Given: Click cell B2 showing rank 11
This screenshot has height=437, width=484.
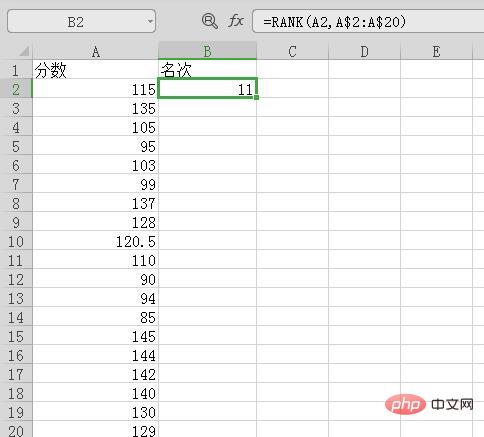Looking at the screenshot, I should point(207,89).
